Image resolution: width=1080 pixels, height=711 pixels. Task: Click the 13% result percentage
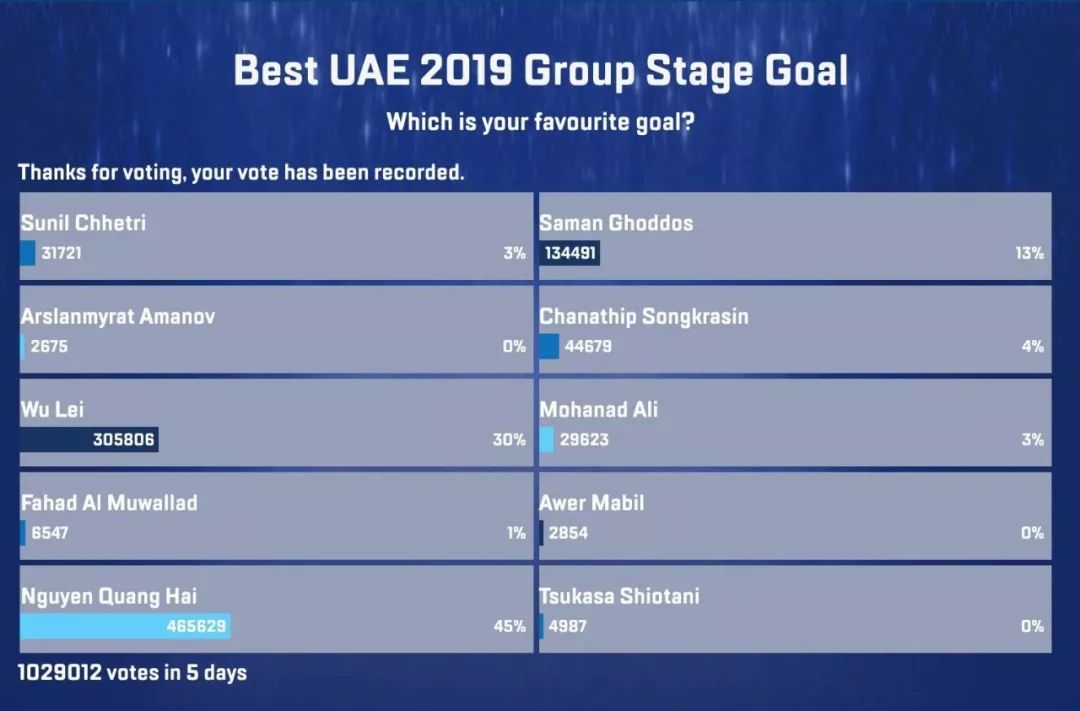[x=1029, y=253]
